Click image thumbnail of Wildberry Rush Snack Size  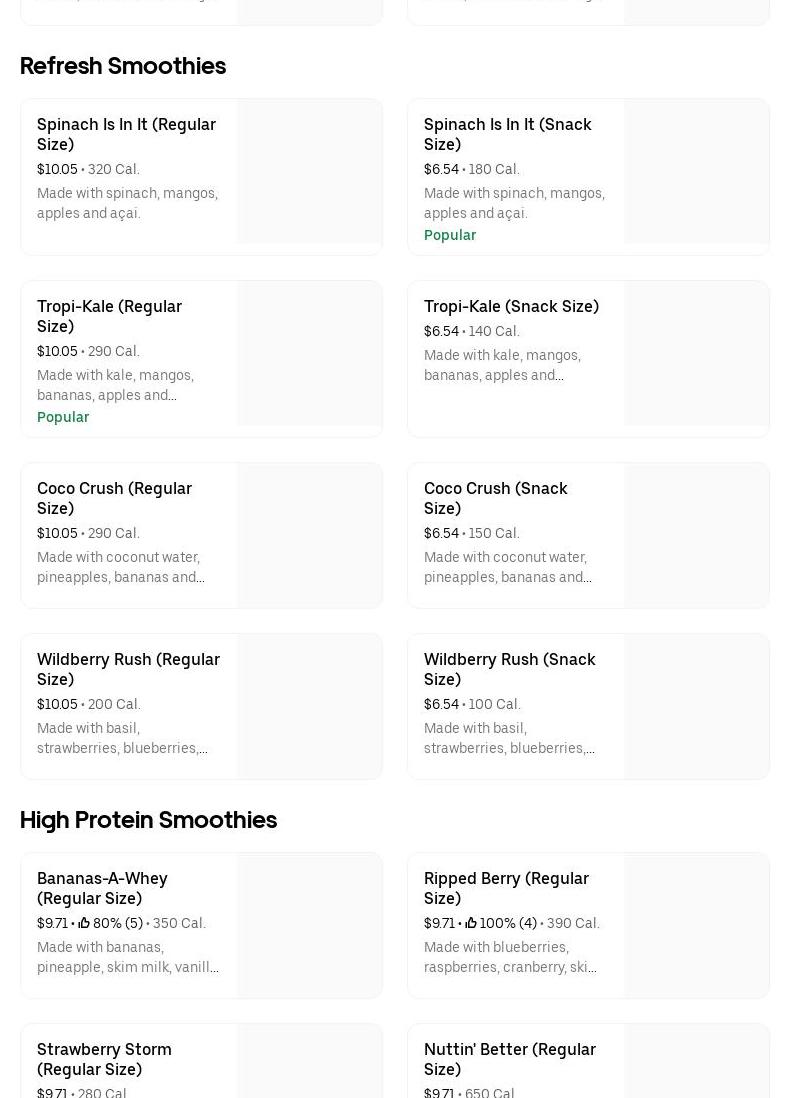(696, 706)
